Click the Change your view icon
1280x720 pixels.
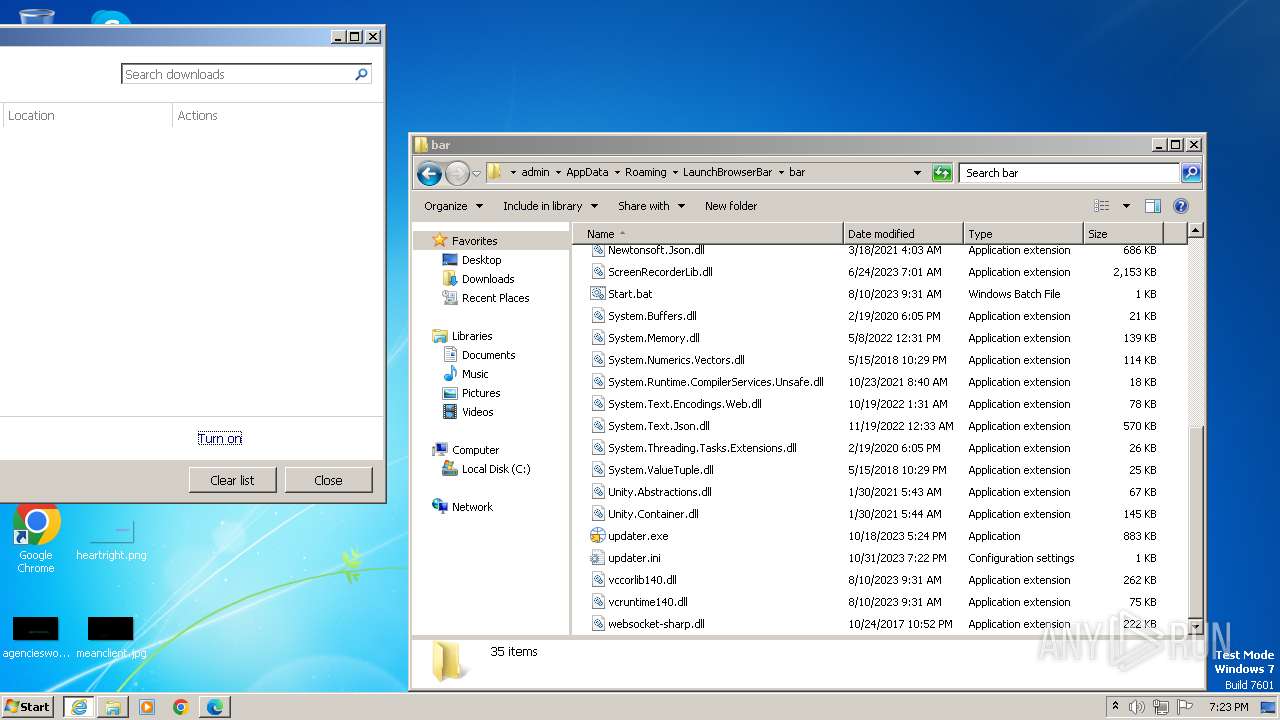(1102, 206)
